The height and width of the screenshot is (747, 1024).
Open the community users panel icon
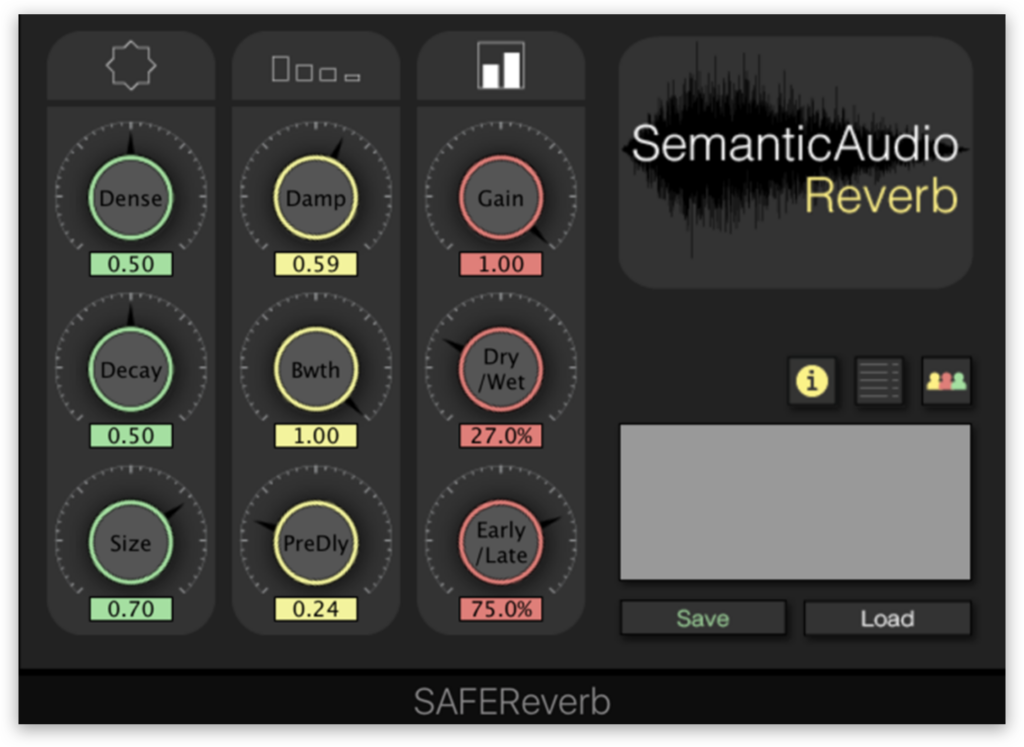coord(946,382)
